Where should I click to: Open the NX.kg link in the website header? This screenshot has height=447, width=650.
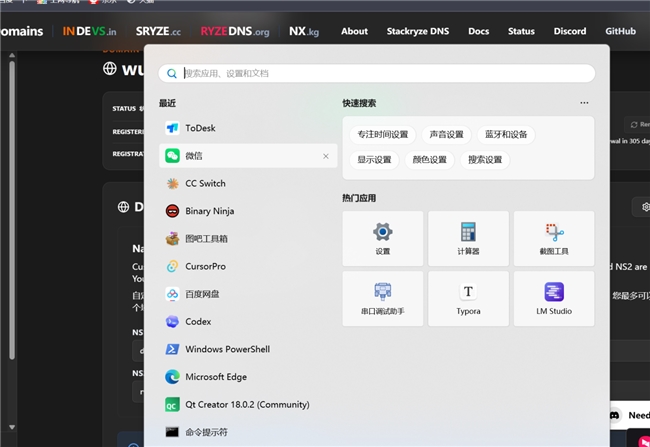304,31
